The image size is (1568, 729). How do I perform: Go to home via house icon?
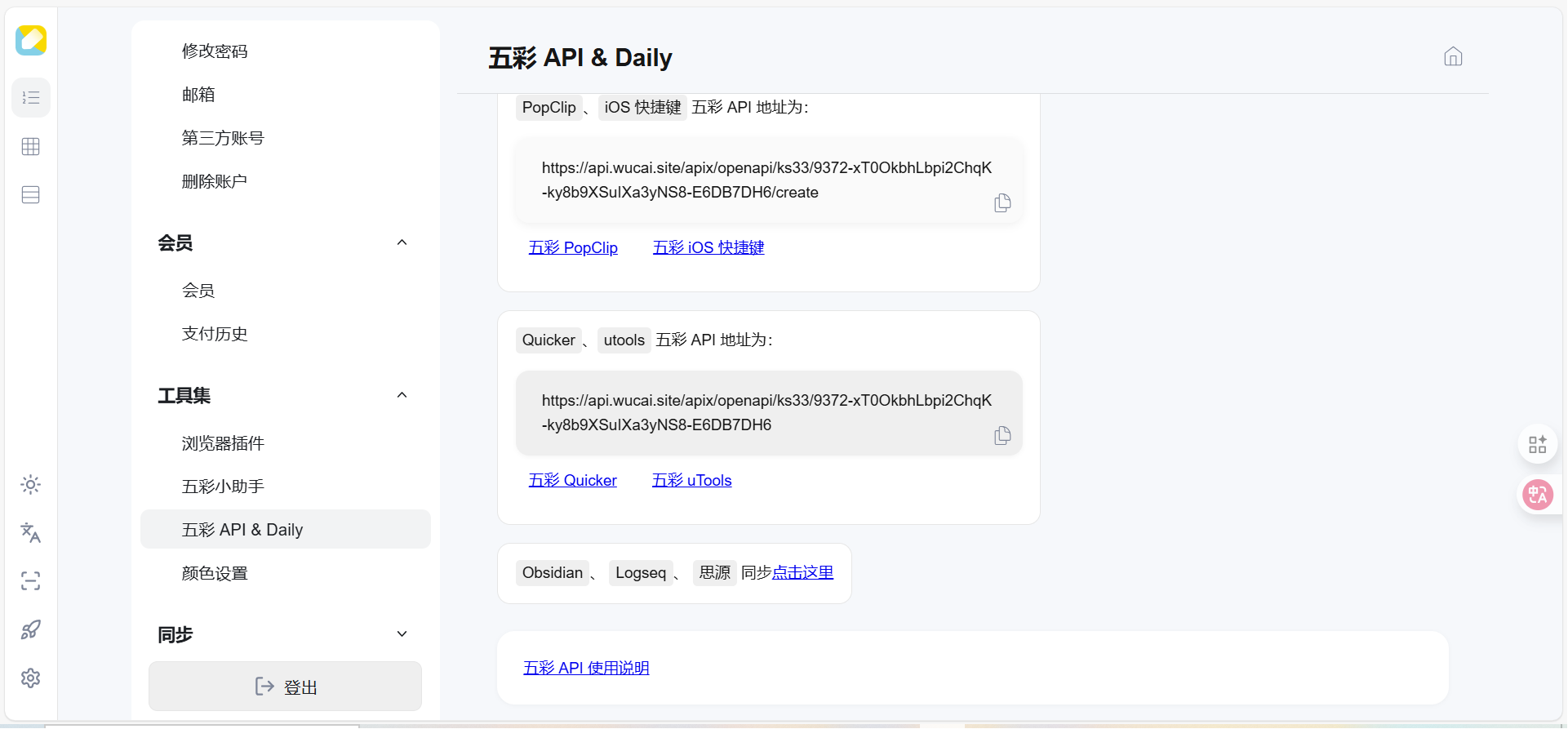pos(1453,56)
